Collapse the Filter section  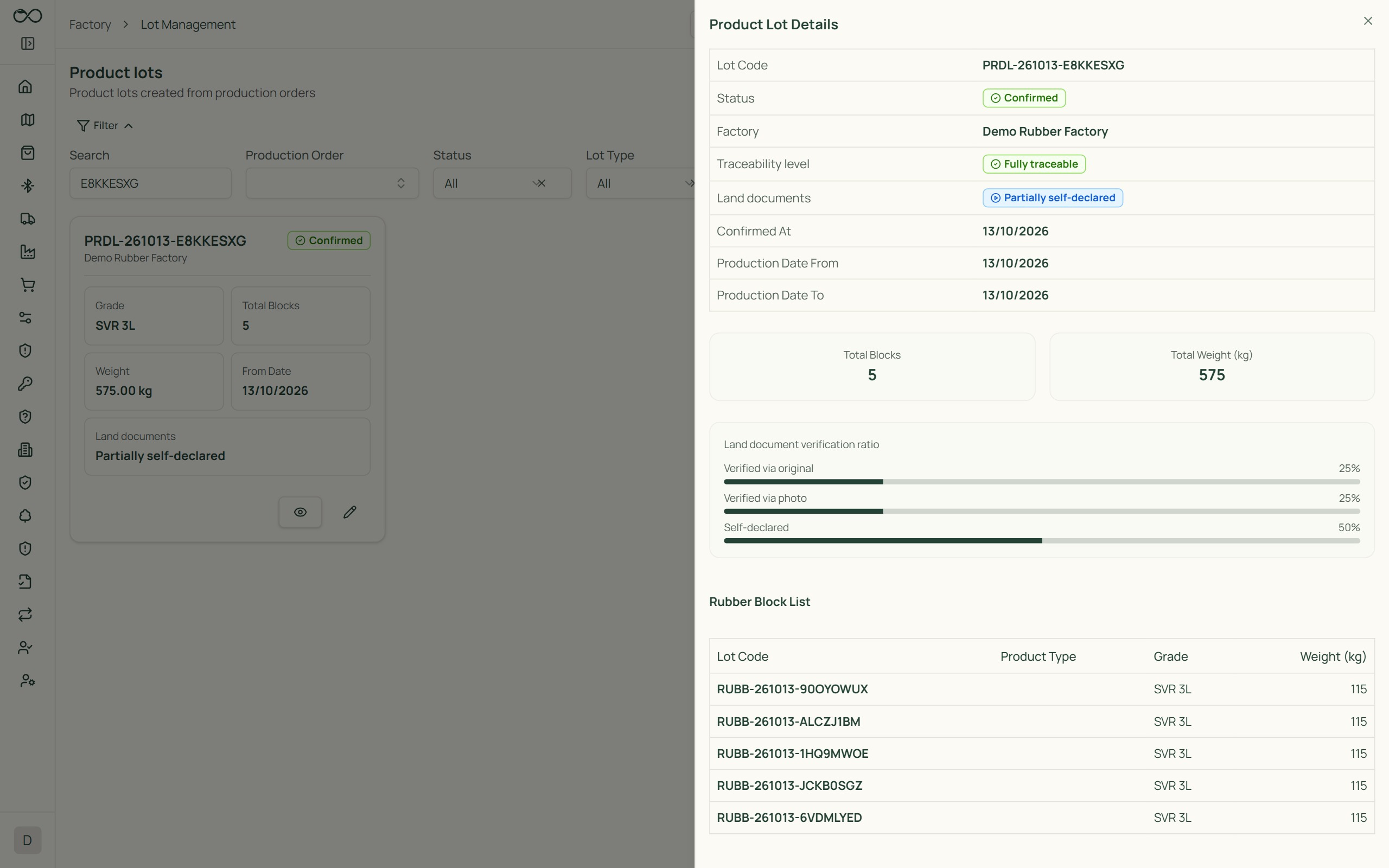coord(105,126)
